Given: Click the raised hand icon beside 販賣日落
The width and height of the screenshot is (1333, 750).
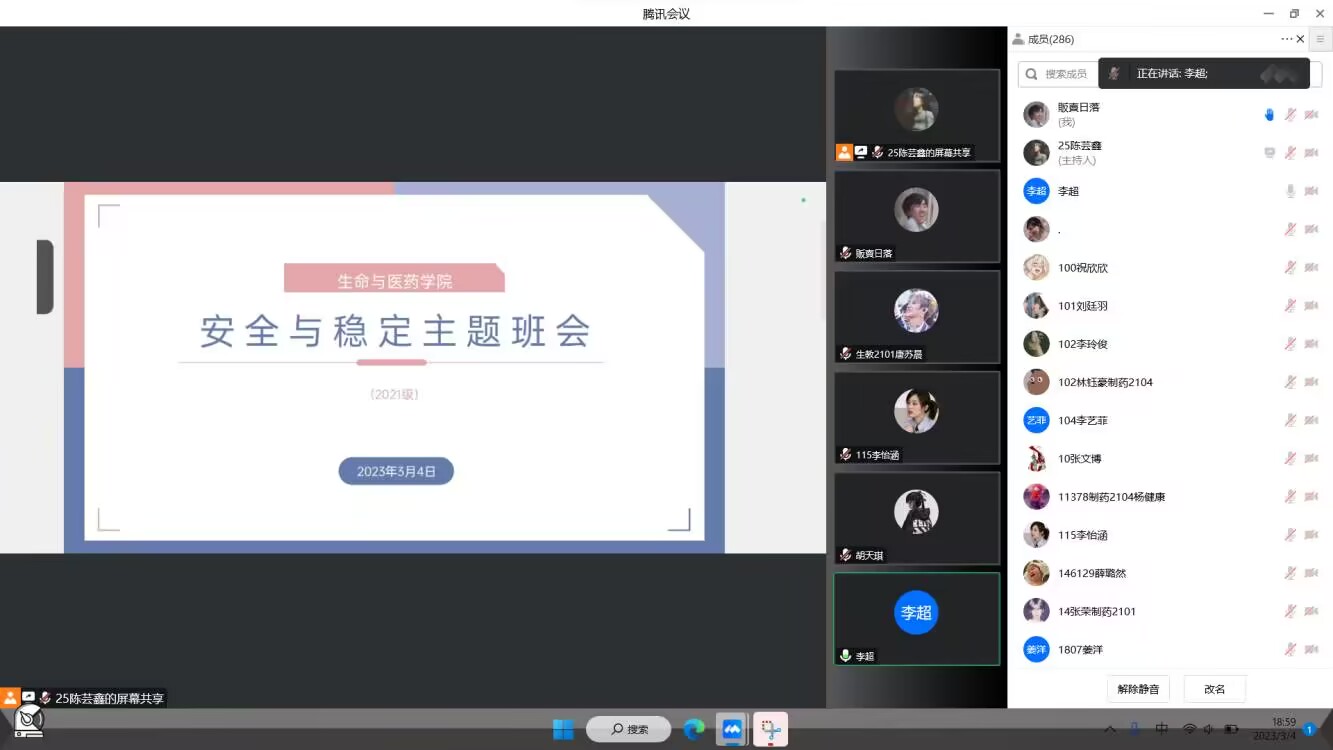Looking at the screenshot, I should pyautogui.click(x=1269, y=115).
